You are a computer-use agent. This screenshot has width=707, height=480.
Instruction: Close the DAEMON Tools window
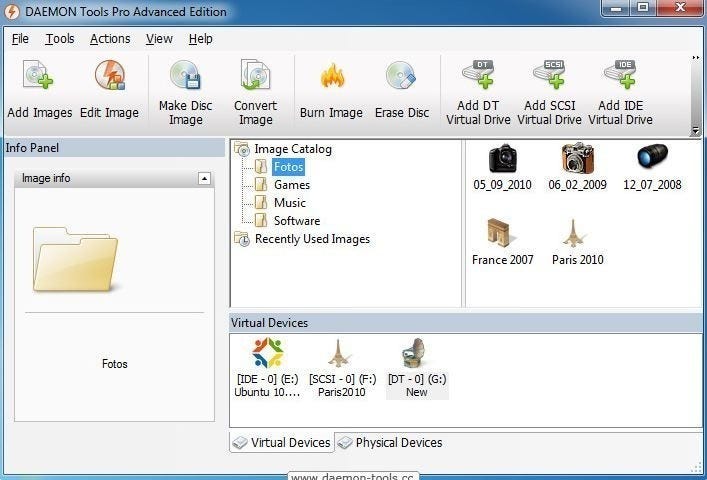tap(680, 8)
